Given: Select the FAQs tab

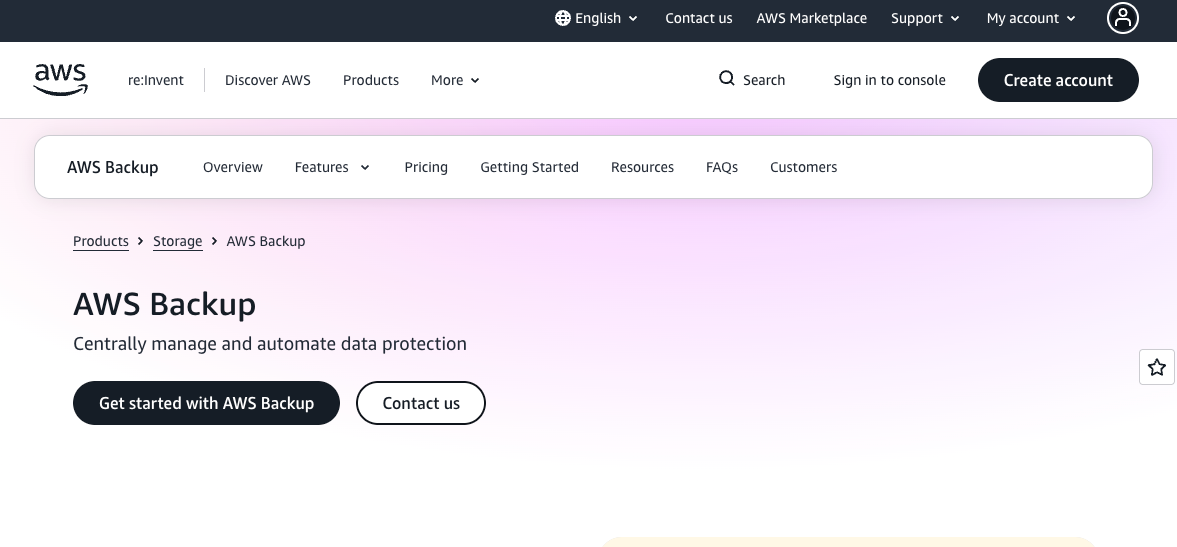Looking at the screenshot, I should [x=721, y=167].
